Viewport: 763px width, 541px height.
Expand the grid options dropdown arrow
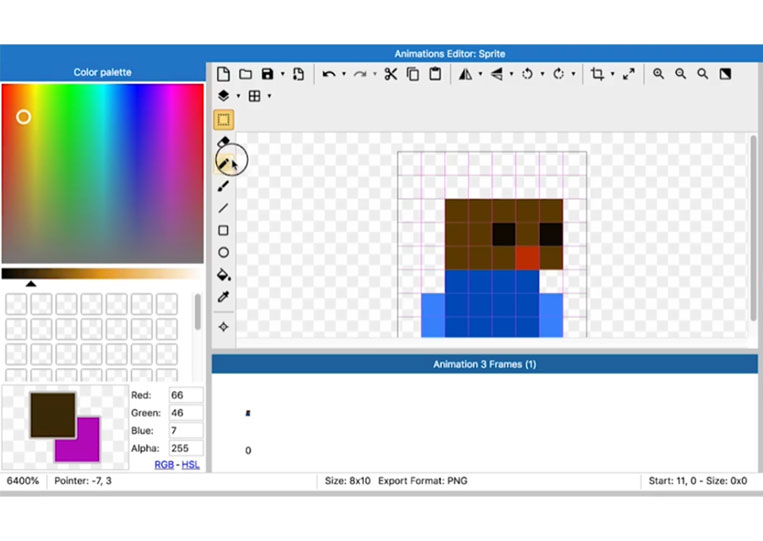click(x=269, y=96)
